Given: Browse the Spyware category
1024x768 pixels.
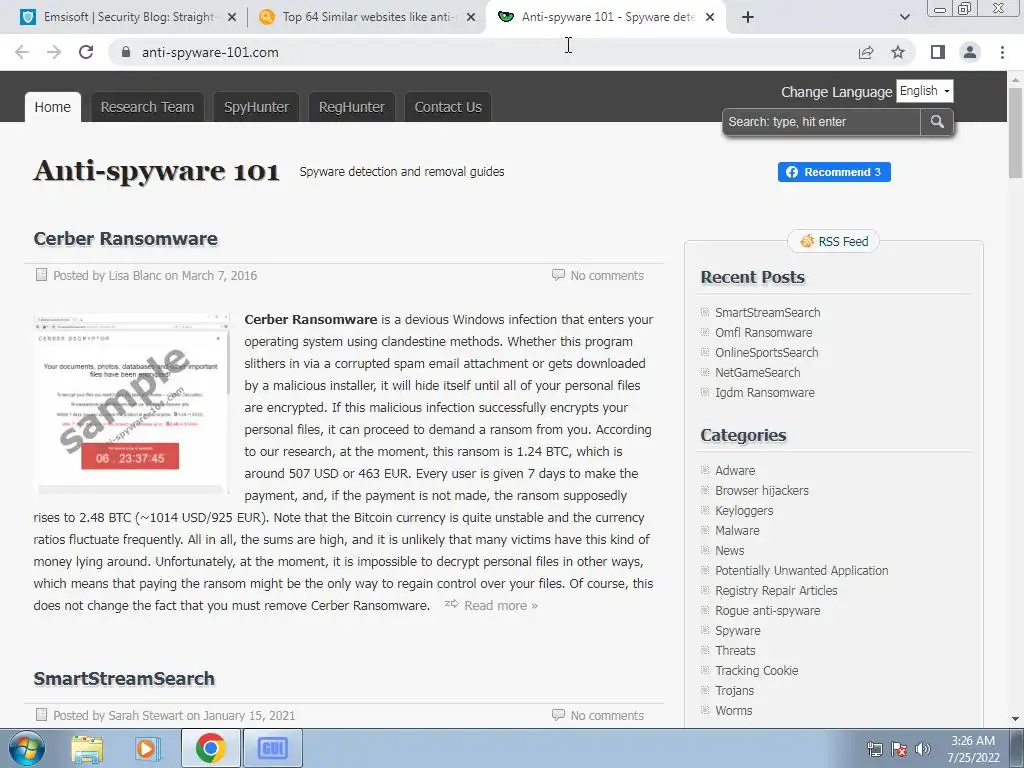Looking at the screenshot, I should pyautogui.click(x=737, y=631).
